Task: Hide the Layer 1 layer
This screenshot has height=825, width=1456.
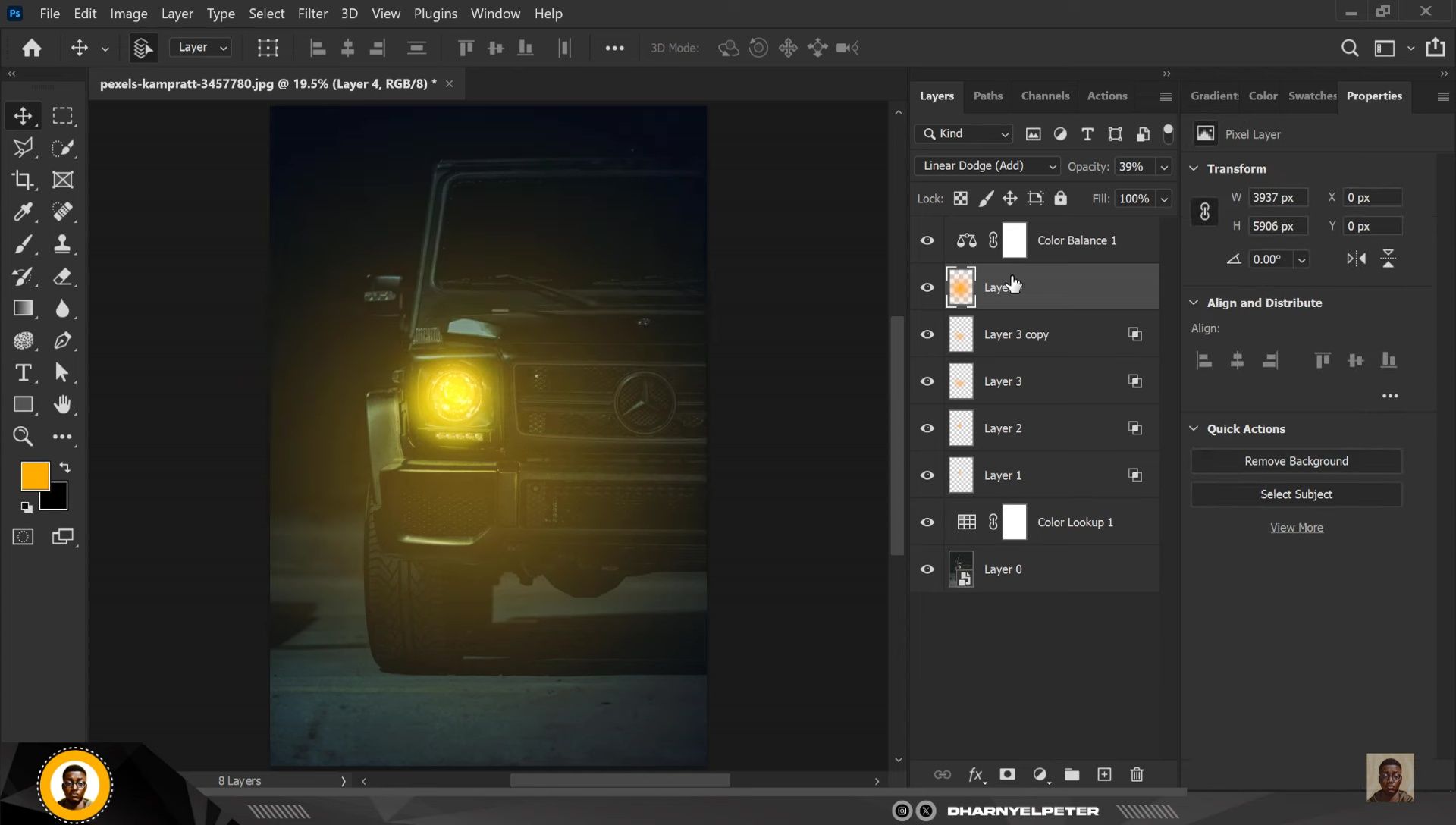Action: point(927,475)
